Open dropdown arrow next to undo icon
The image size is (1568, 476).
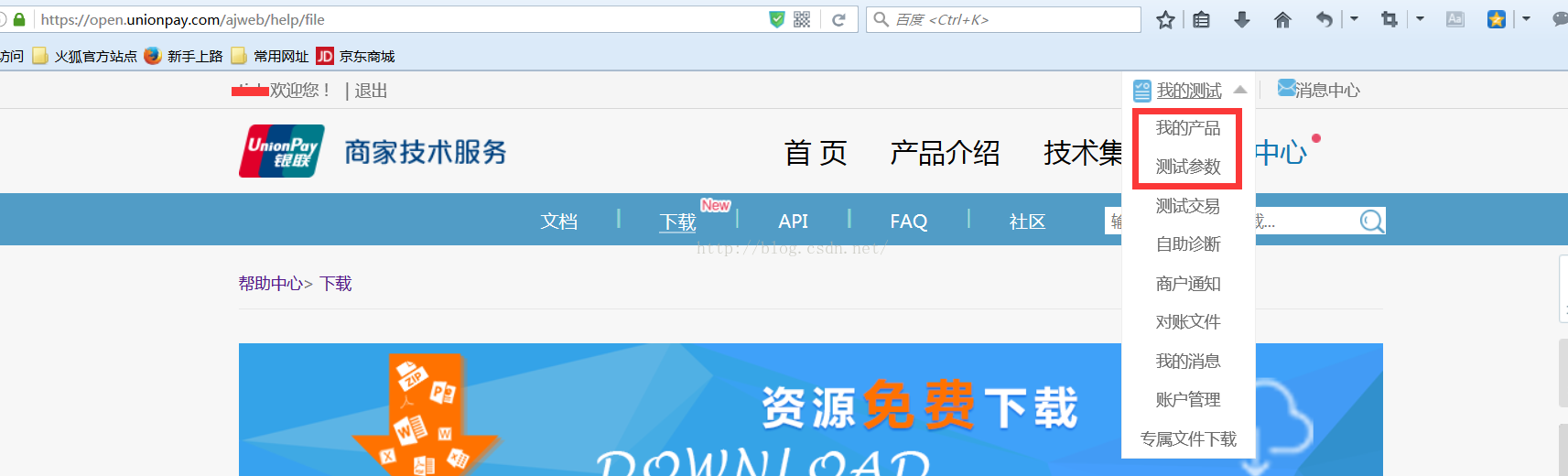coord(1354,19)
